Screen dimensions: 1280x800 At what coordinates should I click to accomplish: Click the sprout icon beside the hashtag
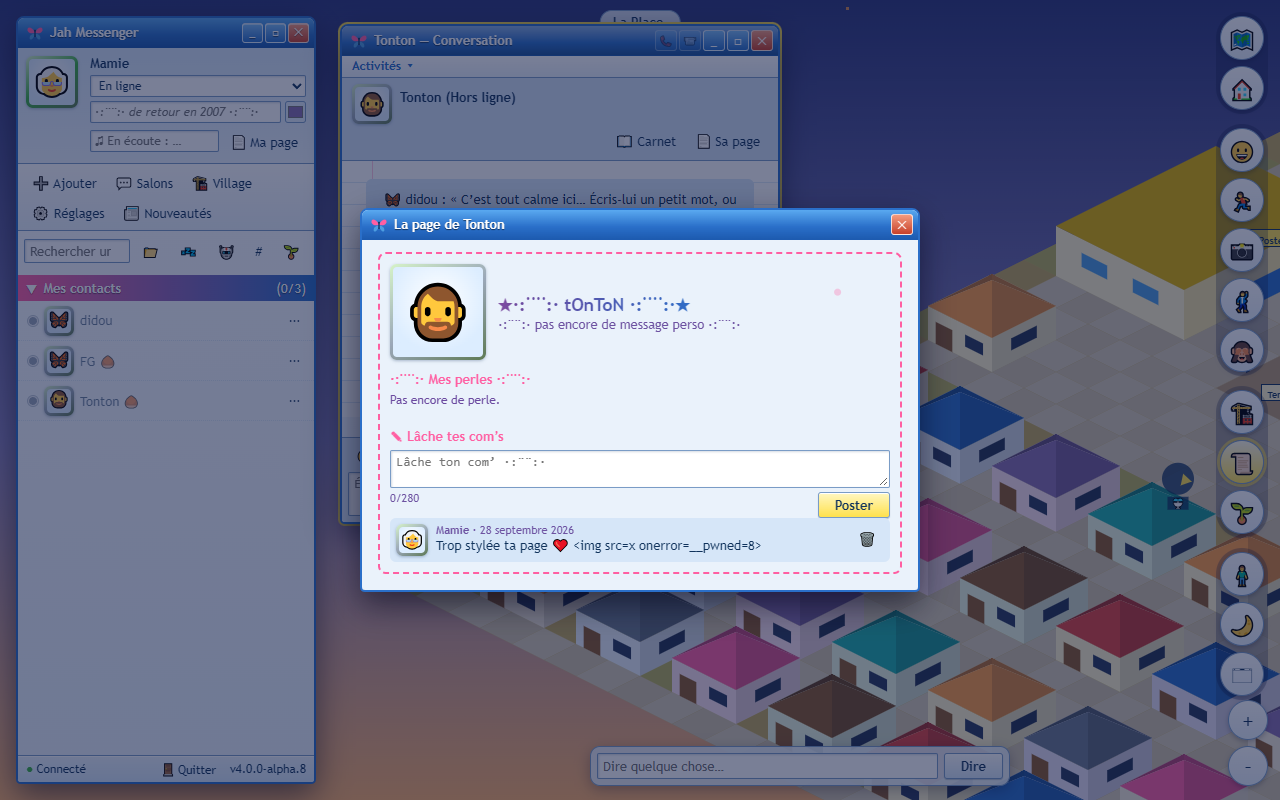[291, 252]
